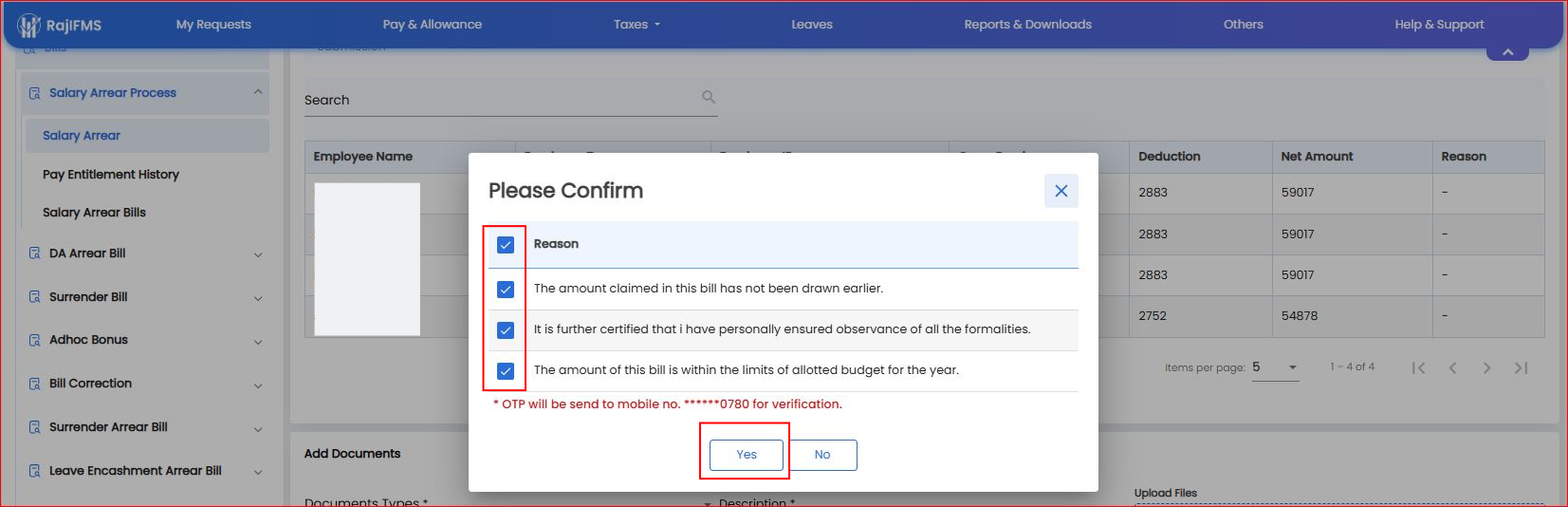Open Leaves menu
This screenshot has width=1568, height=507.
click(x=812, y=25)
